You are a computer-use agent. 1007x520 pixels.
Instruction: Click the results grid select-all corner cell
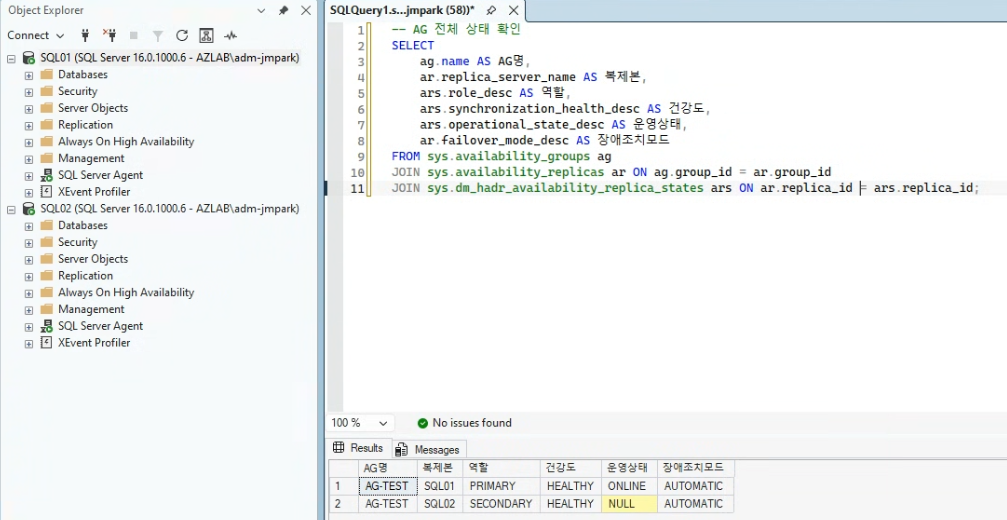pos(344,468)
